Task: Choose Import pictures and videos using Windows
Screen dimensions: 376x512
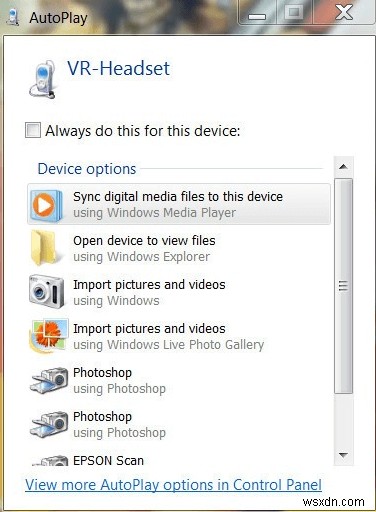Action: [x=179, y=292]
